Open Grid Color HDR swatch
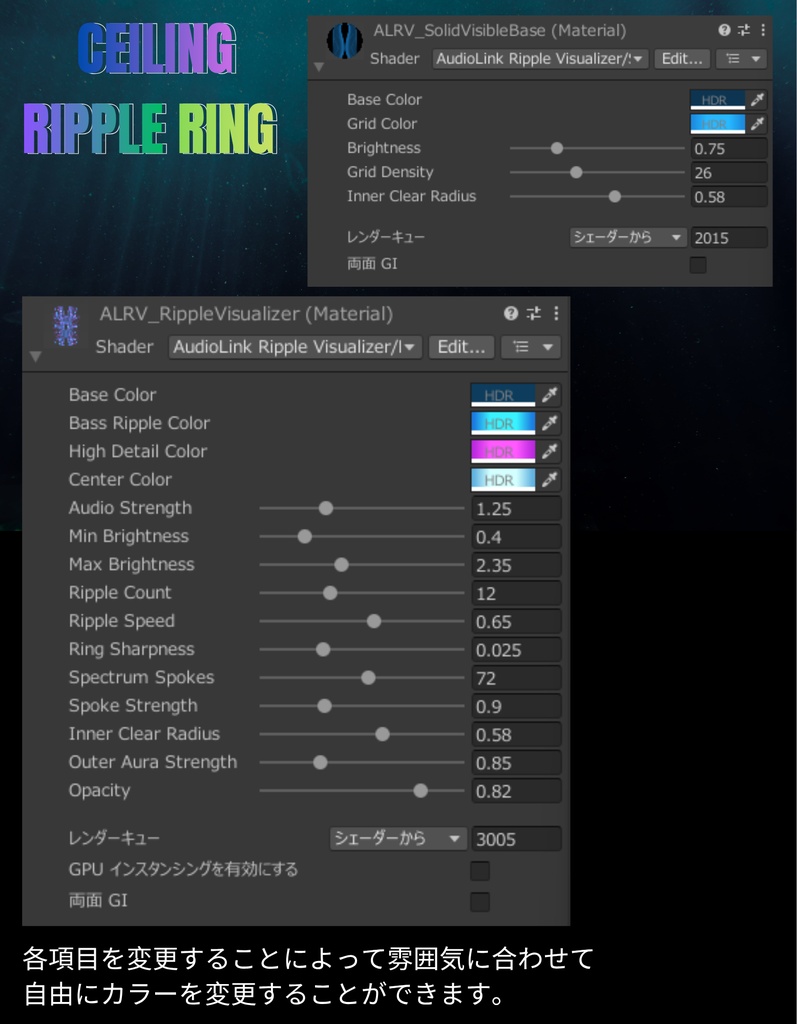 pos(717,123)
